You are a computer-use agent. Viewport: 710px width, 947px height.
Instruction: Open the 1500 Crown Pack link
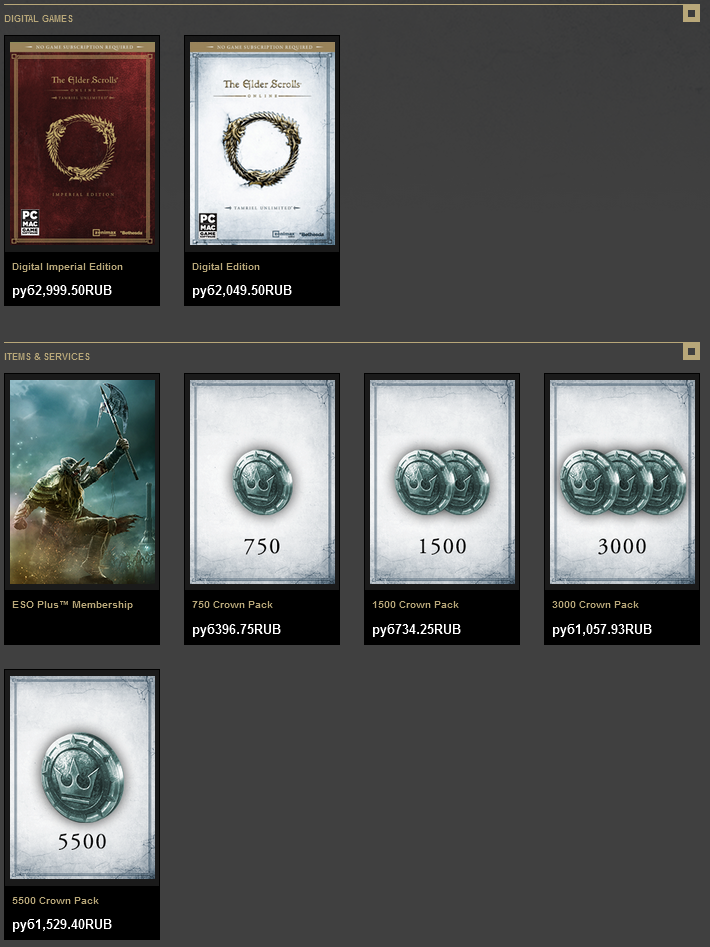tap(415, 605)
